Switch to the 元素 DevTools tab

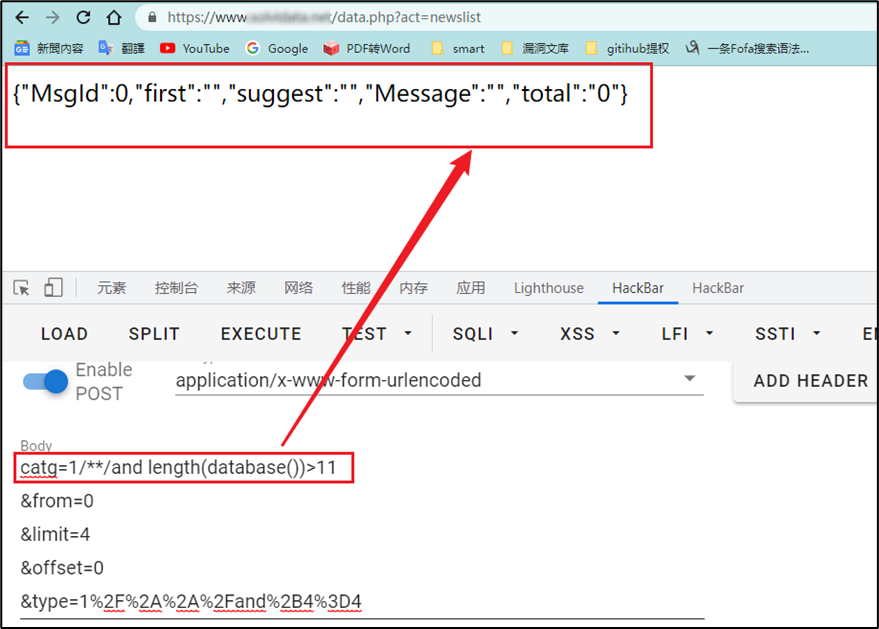click(x=112, y=288)
